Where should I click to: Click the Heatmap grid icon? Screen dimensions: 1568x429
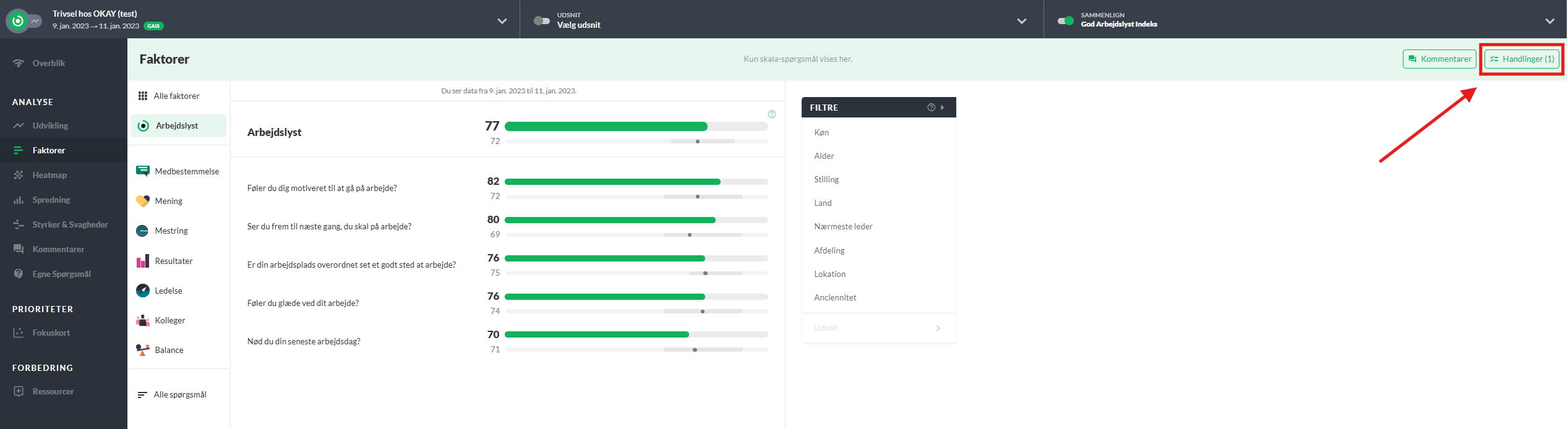(19, 175)
